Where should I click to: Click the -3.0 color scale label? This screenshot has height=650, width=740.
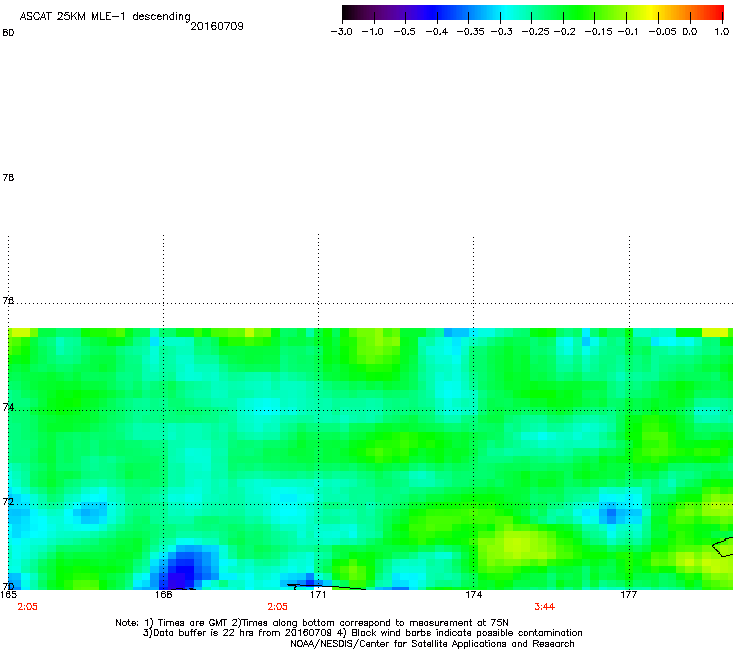click(341, 32)
